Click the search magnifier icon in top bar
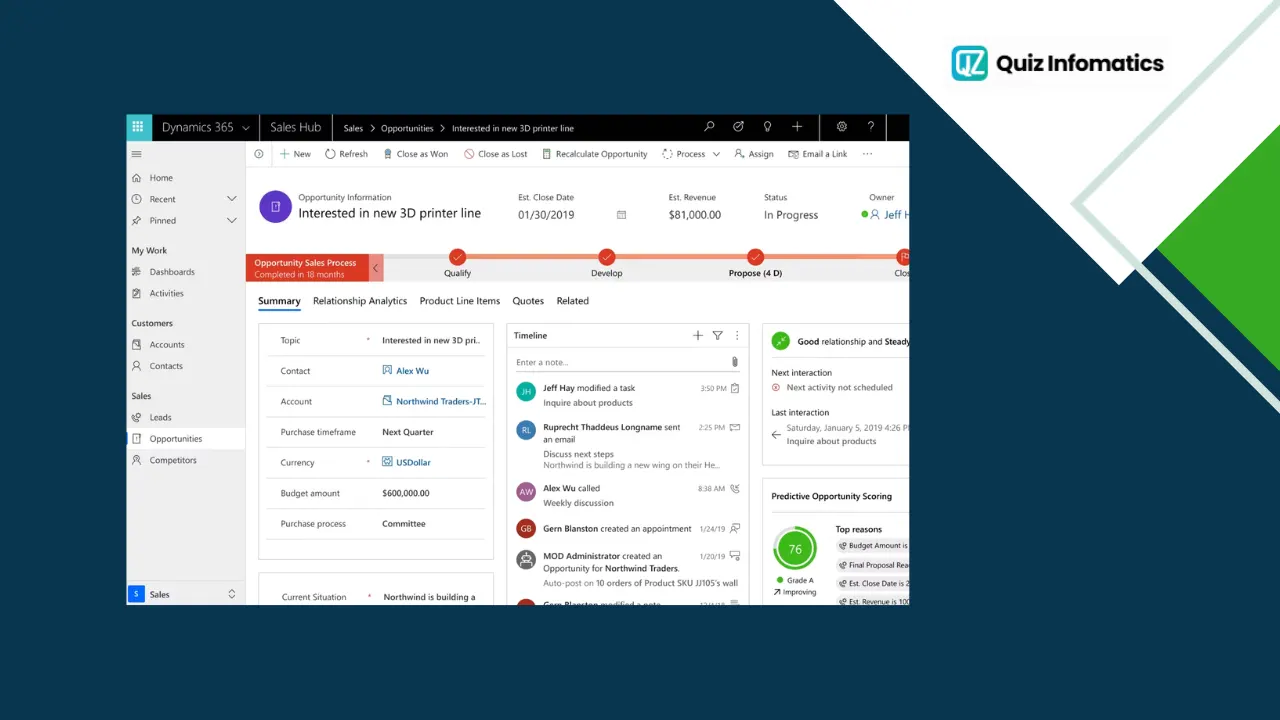 pyautogui.click(x=709, y=127)
